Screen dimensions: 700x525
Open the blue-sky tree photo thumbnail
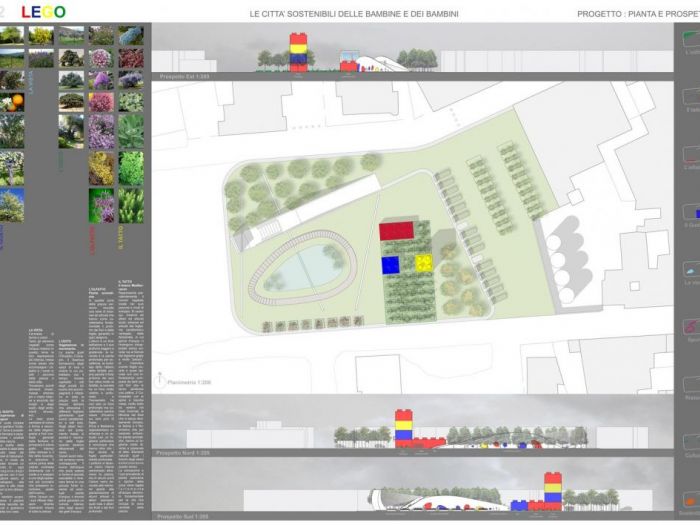click(12, 205)
